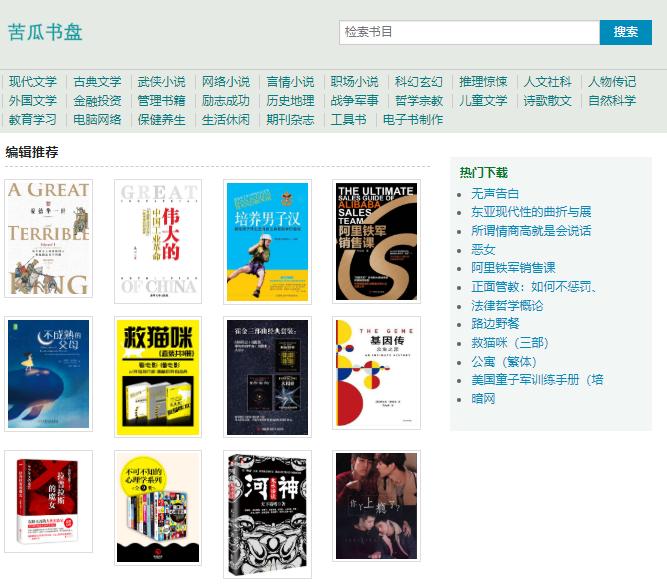The image size is (667, 588).
Task: Open the 武侠小说 category
Action: (162, 82)
